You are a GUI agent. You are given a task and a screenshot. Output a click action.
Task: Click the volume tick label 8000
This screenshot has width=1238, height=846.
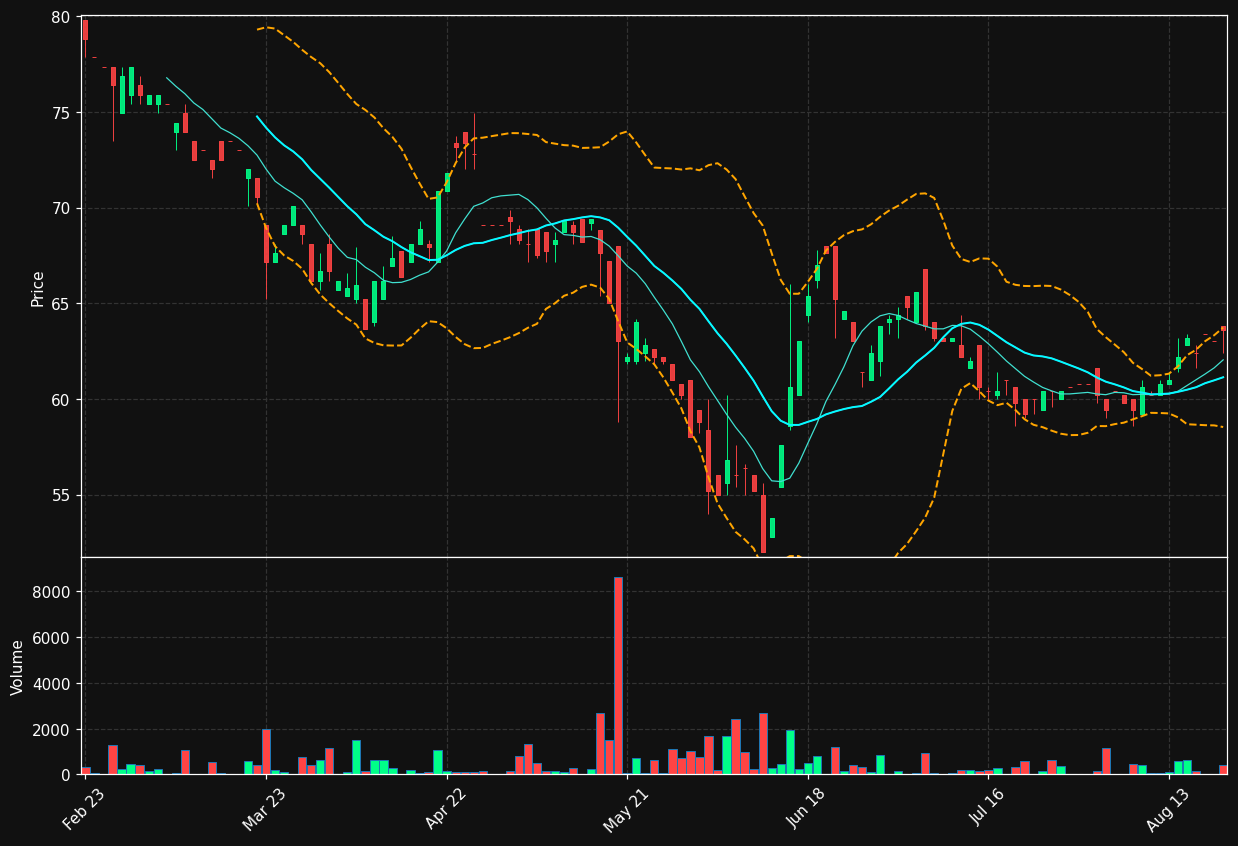(x=53, y=592)
